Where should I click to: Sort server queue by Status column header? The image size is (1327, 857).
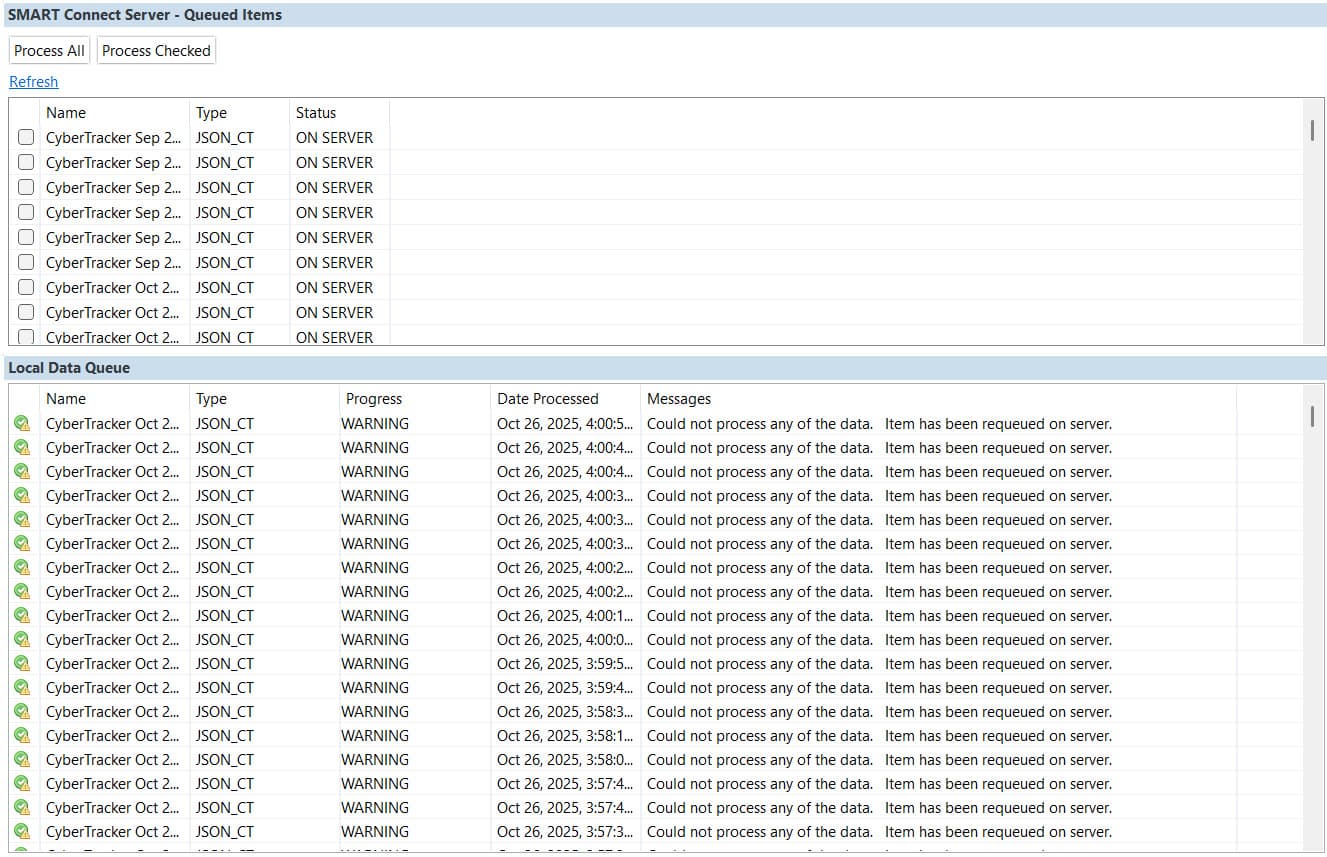(x=316, y=113)
